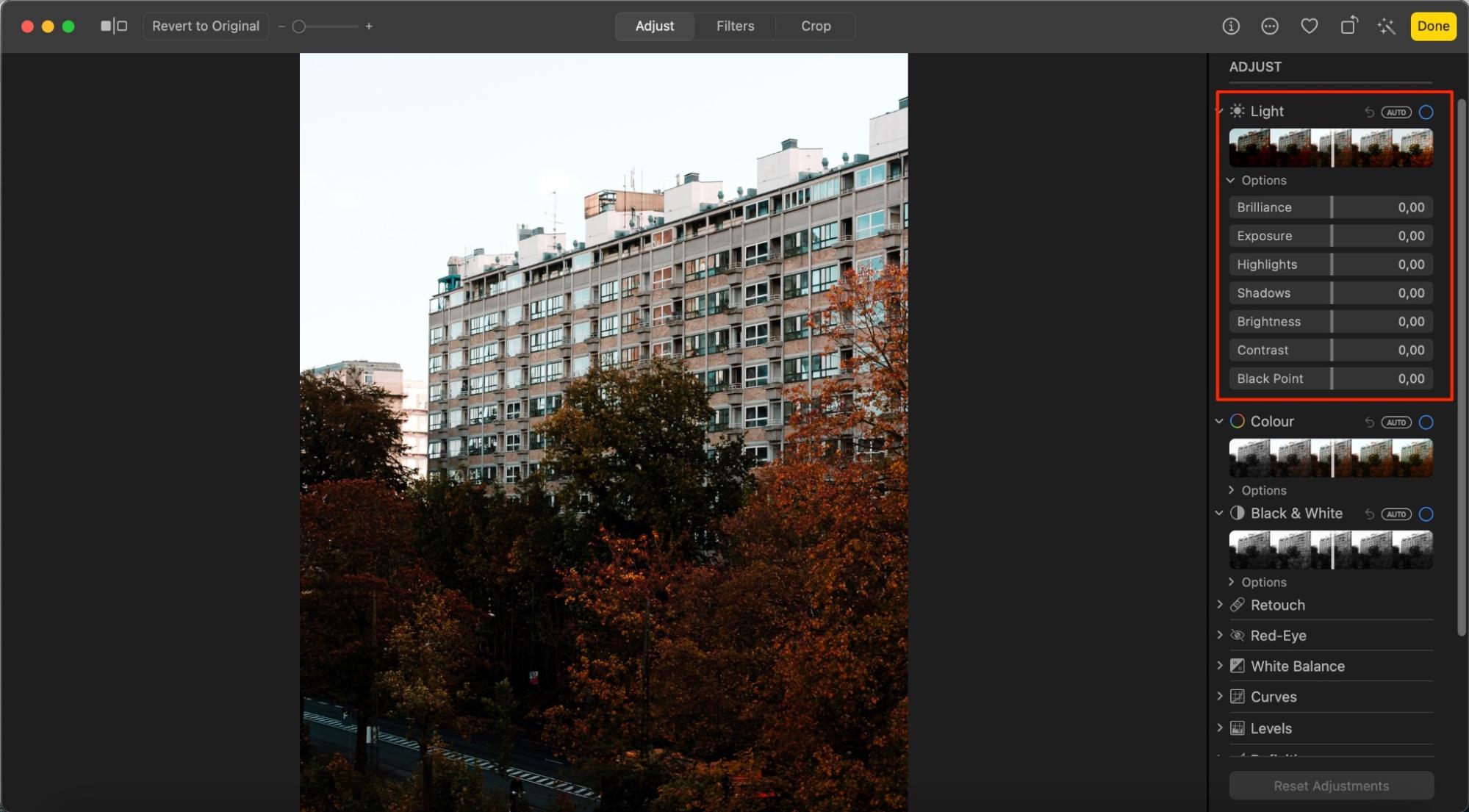
Task: Undo Colour adjustments with the revert arrow
Action: (x=1369, y=423)
